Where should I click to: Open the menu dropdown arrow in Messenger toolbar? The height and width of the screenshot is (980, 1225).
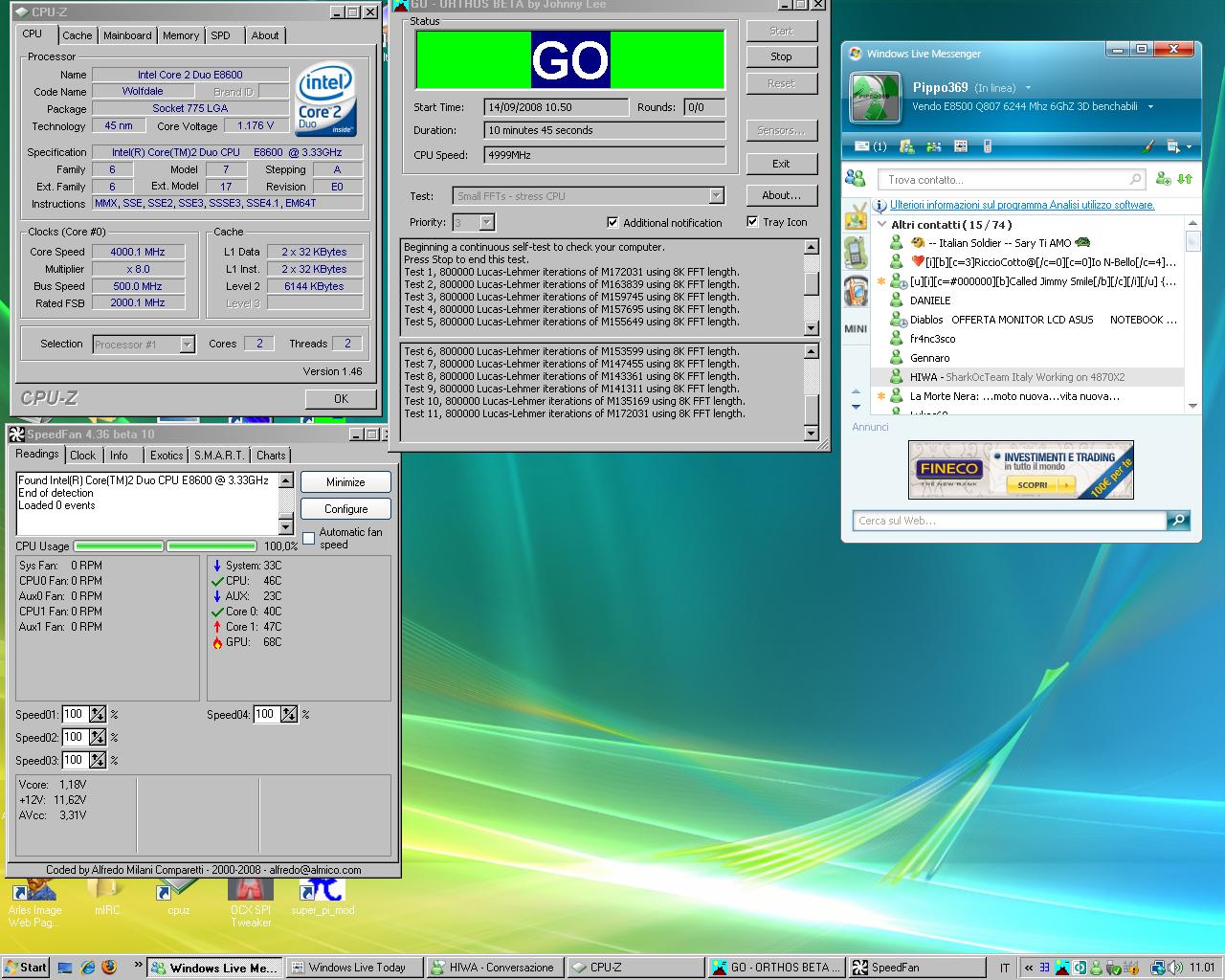[1189, 146]
